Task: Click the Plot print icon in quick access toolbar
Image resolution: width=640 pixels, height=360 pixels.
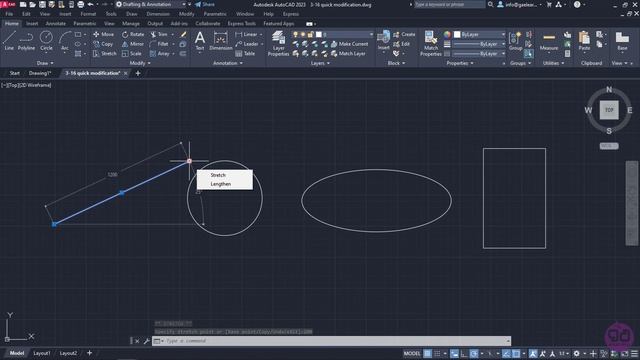Action: click(x=81, y=4)
